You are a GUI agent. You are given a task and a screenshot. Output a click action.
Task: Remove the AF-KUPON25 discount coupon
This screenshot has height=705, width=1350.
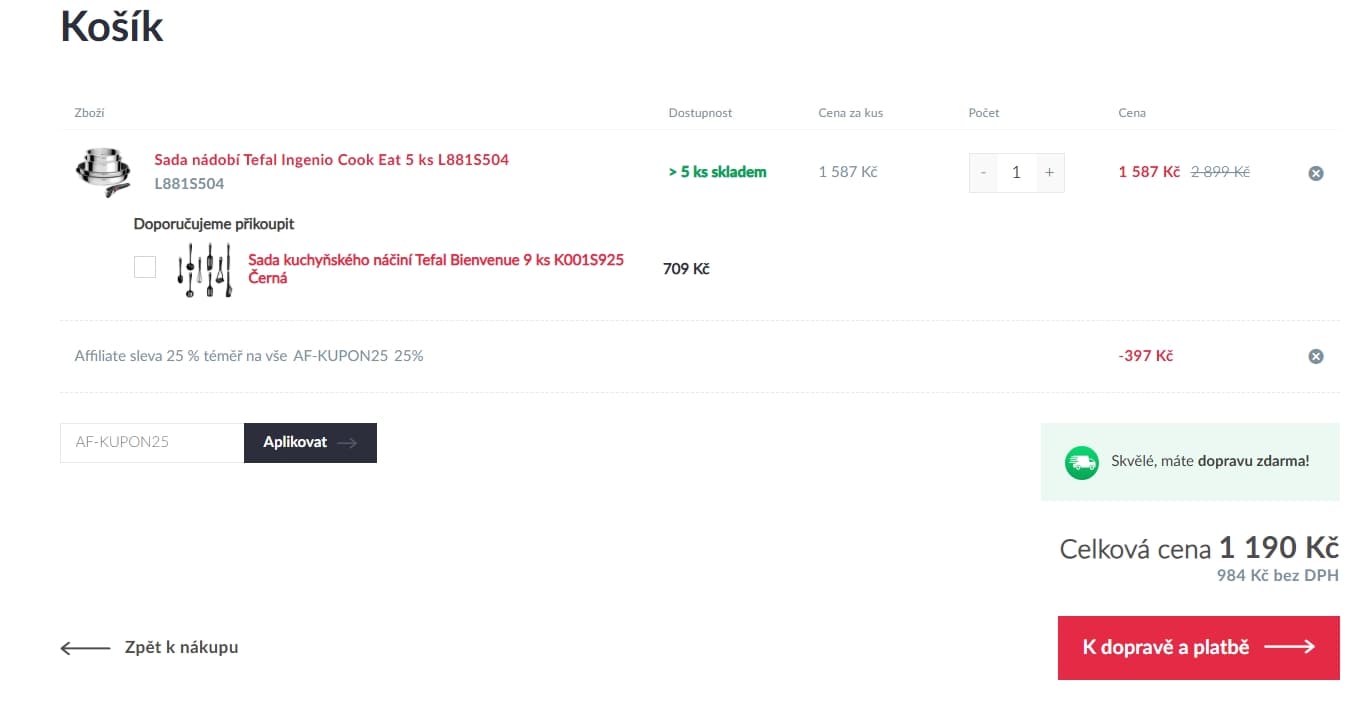pyautogui.click(x=1316, y=356)
